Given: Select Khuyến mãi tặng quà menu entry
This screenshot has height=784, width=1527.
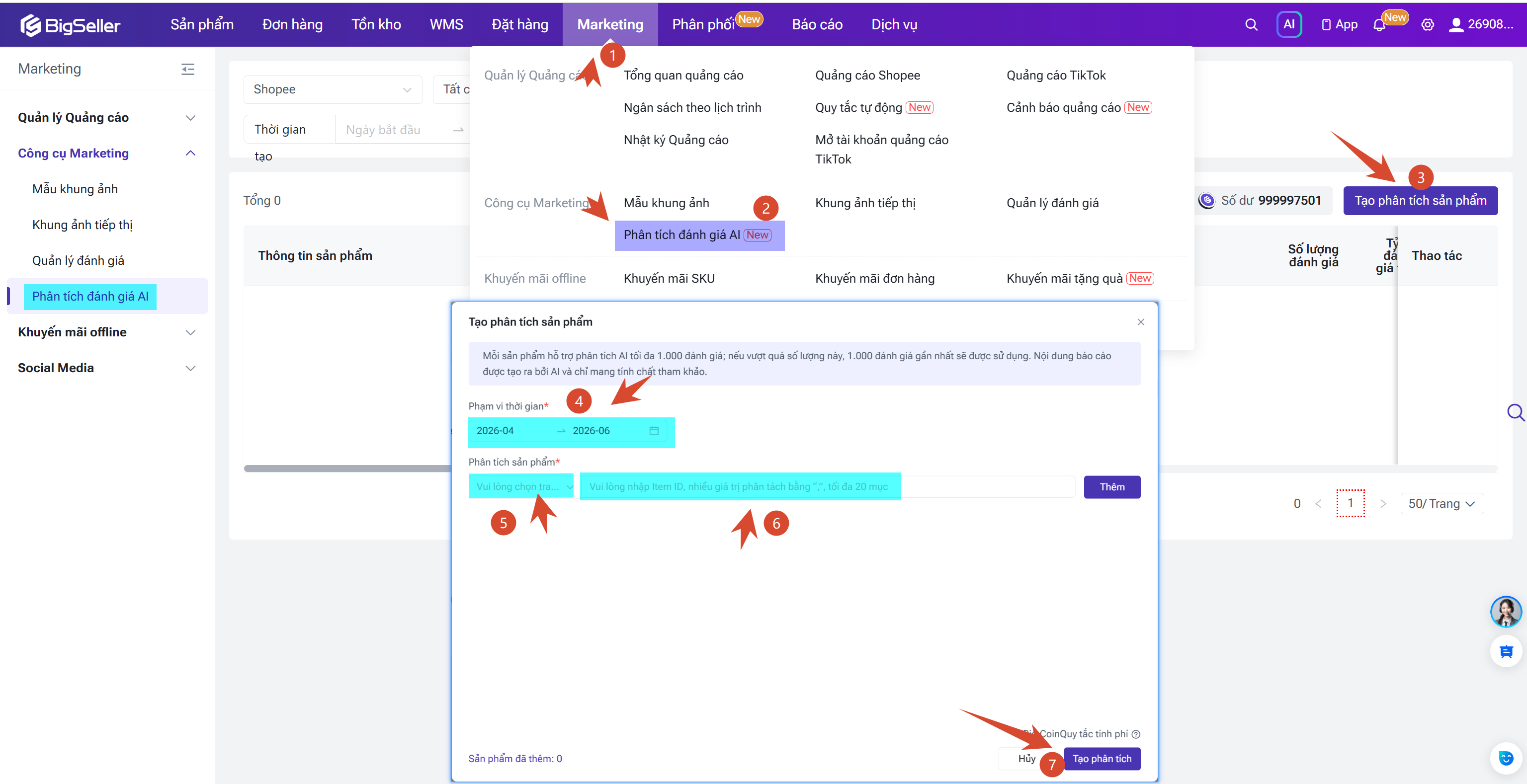Looking at the screenshot, I should (x=1080, y=279).
